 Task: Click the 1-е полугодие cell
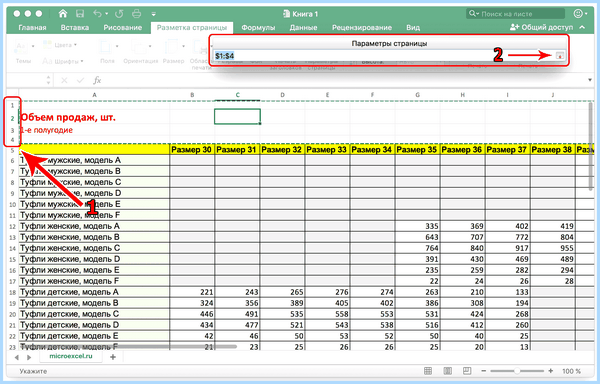47,130
